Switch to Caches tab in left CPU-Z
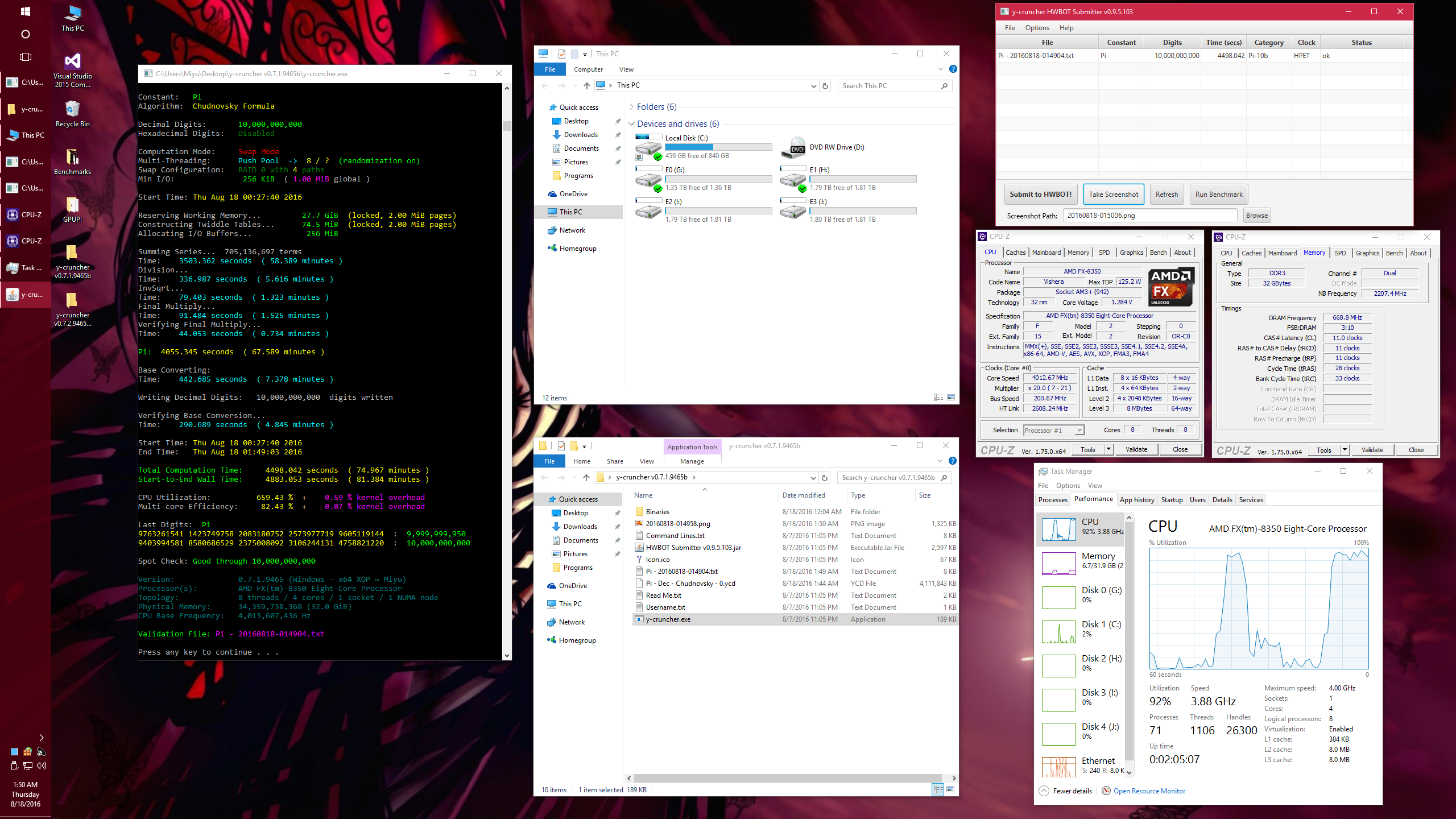 click(x=1015, y=252)
